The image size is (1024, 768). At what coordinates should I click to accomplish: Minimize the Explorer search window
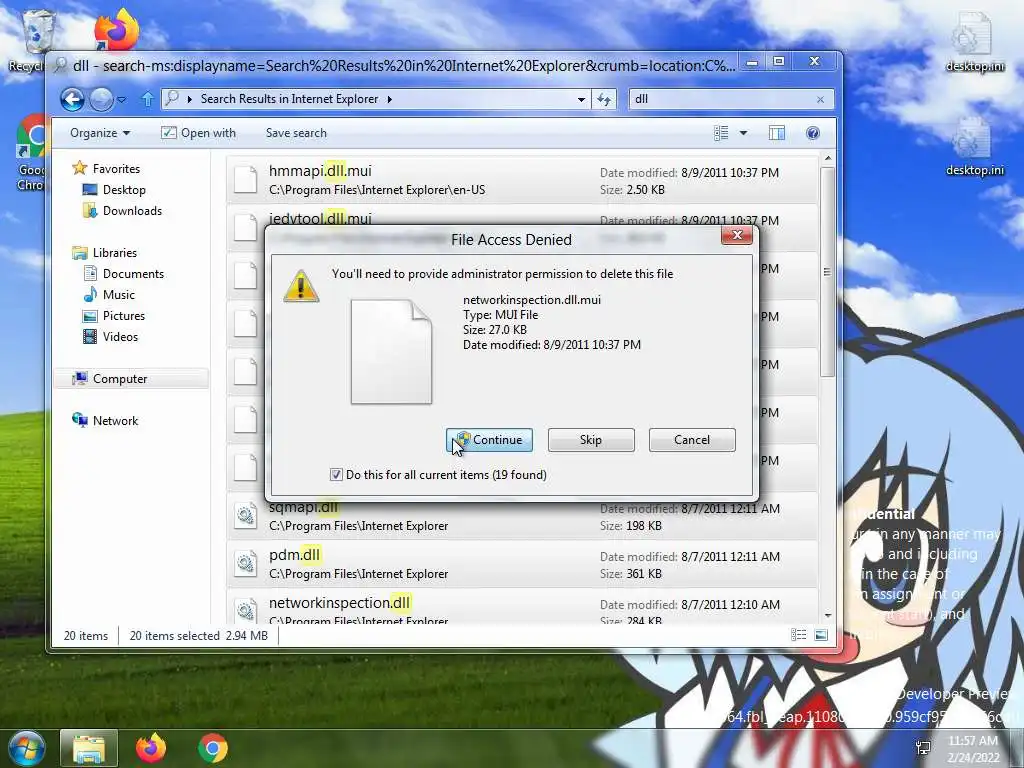(x=752, y=62)
